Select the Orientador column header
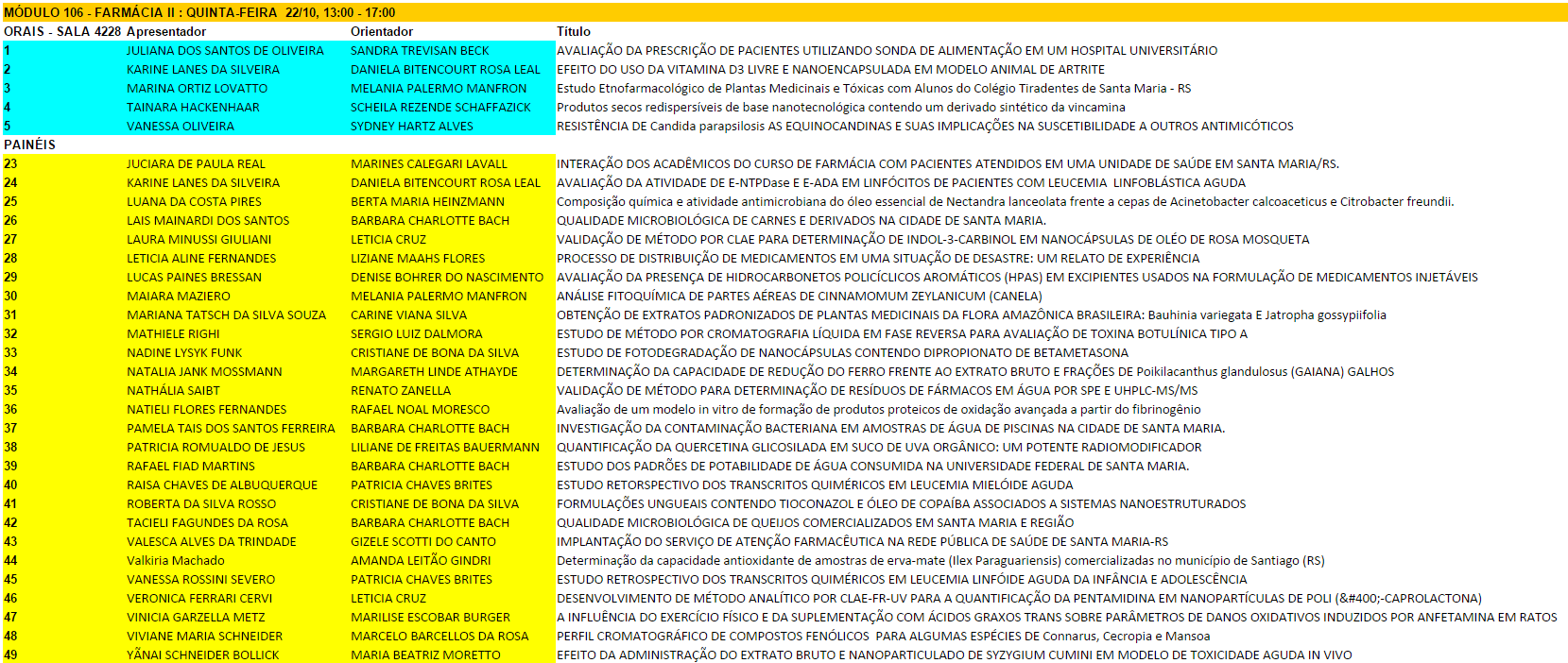The height and width of the screenshot is (663, 1568). point(382,31)
